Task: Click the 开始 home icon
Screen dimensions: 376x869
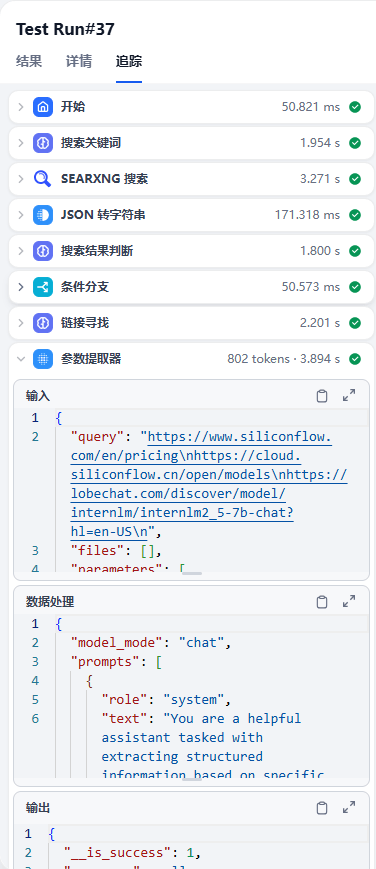Action: 43,107
